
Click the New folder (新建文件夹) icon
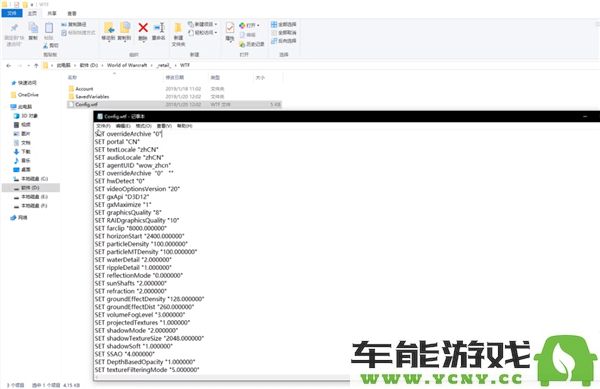pyautogui.click(x=178, y=28)
